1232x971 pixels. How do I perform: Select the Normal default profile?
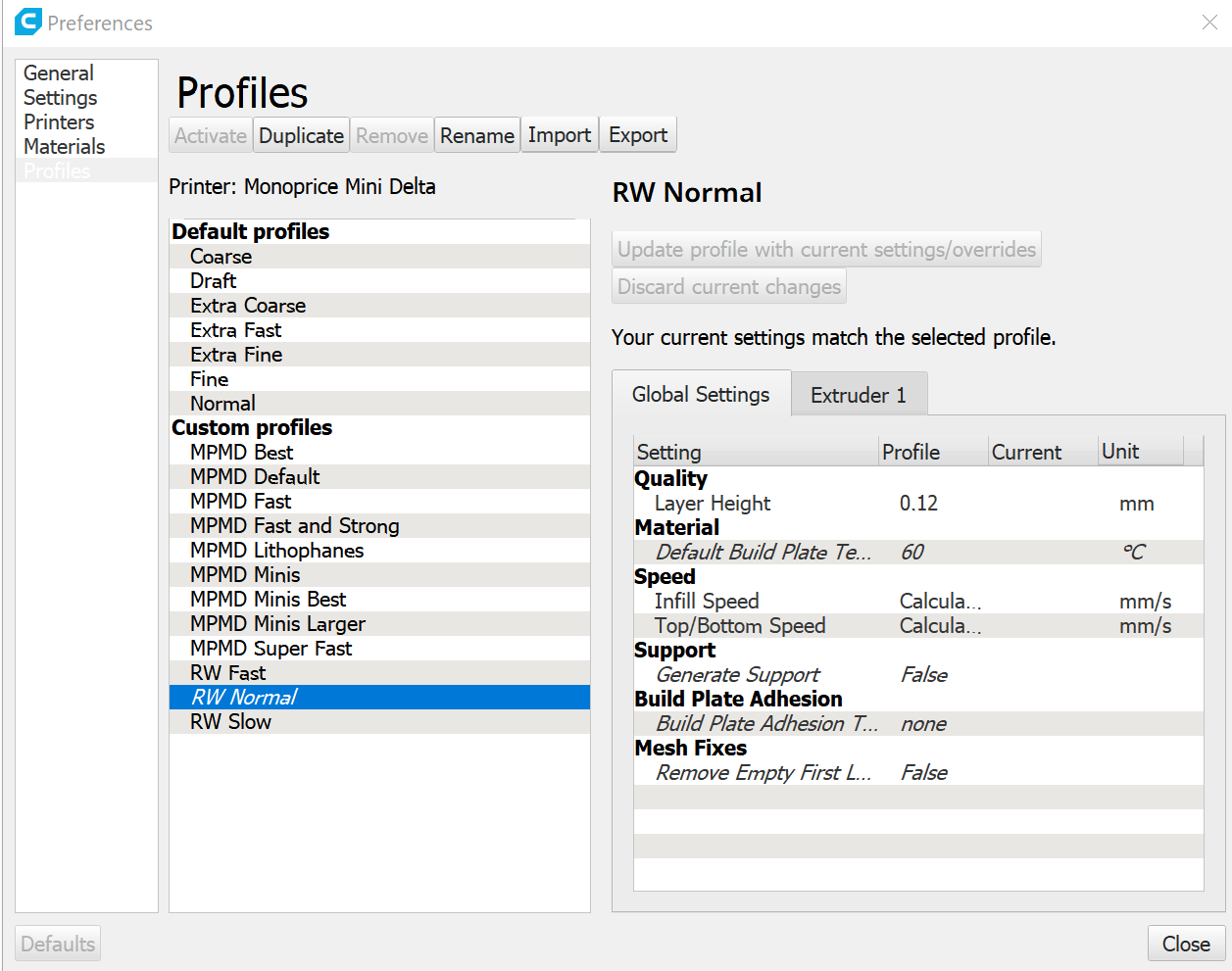click(x=379, y=403)
